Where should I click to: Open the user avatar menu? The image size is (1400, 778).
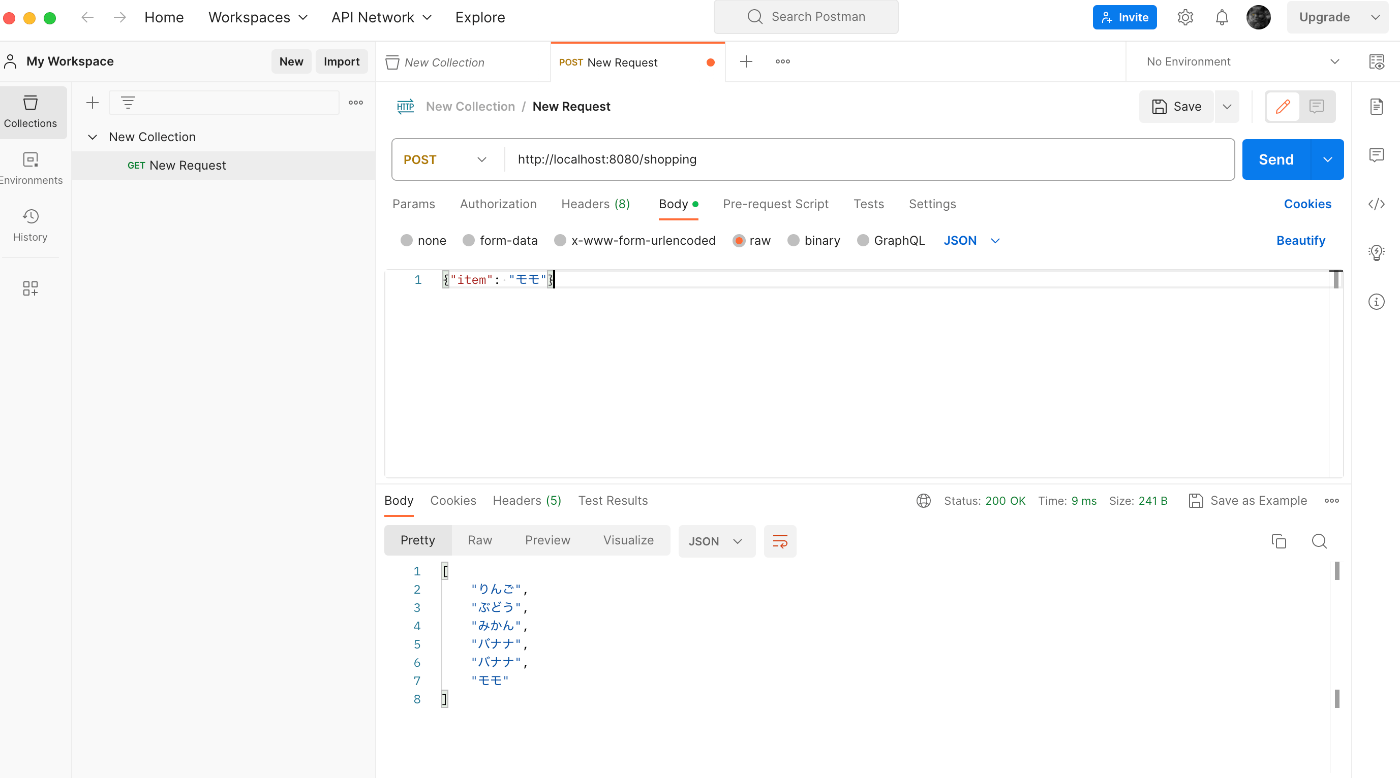1258,17
